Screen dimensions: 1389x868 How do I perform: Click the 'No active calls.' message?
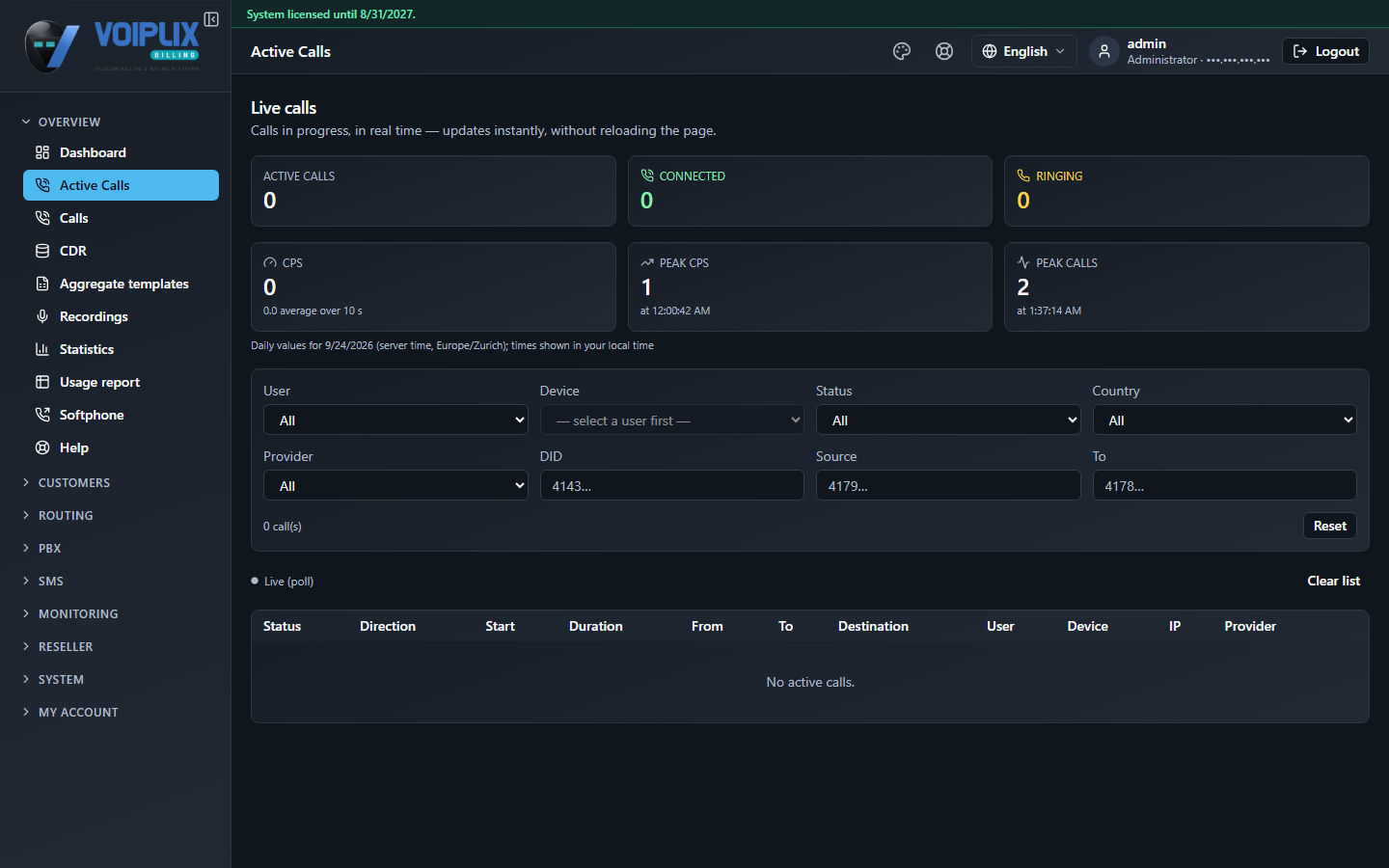[810, 682]
